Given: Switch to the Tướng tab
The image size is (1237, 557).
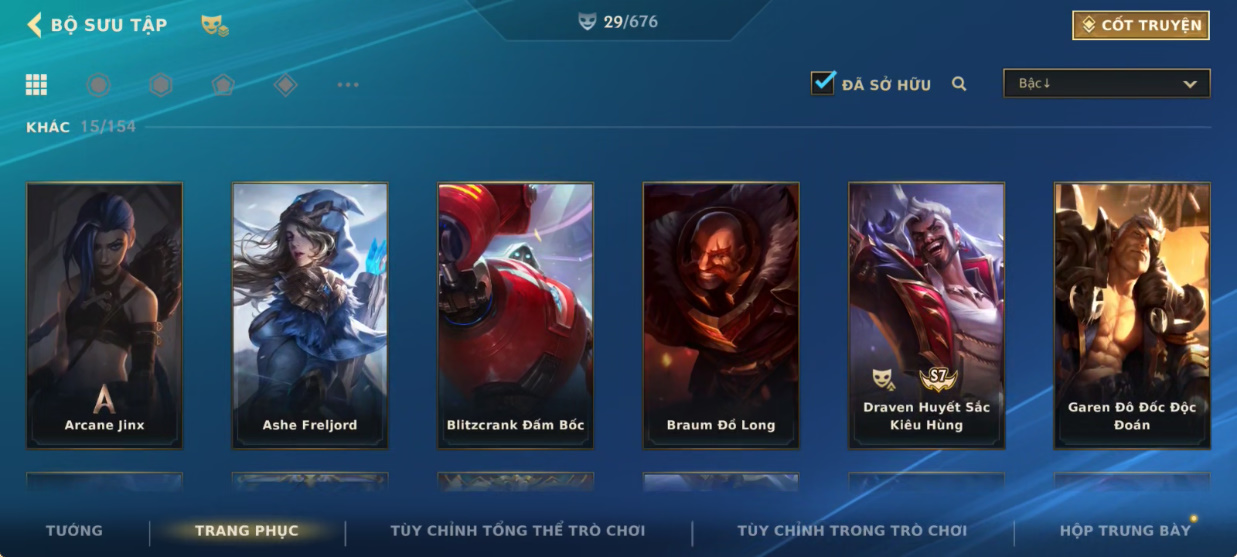Looking at the screenshot, I should coord(74,531).
